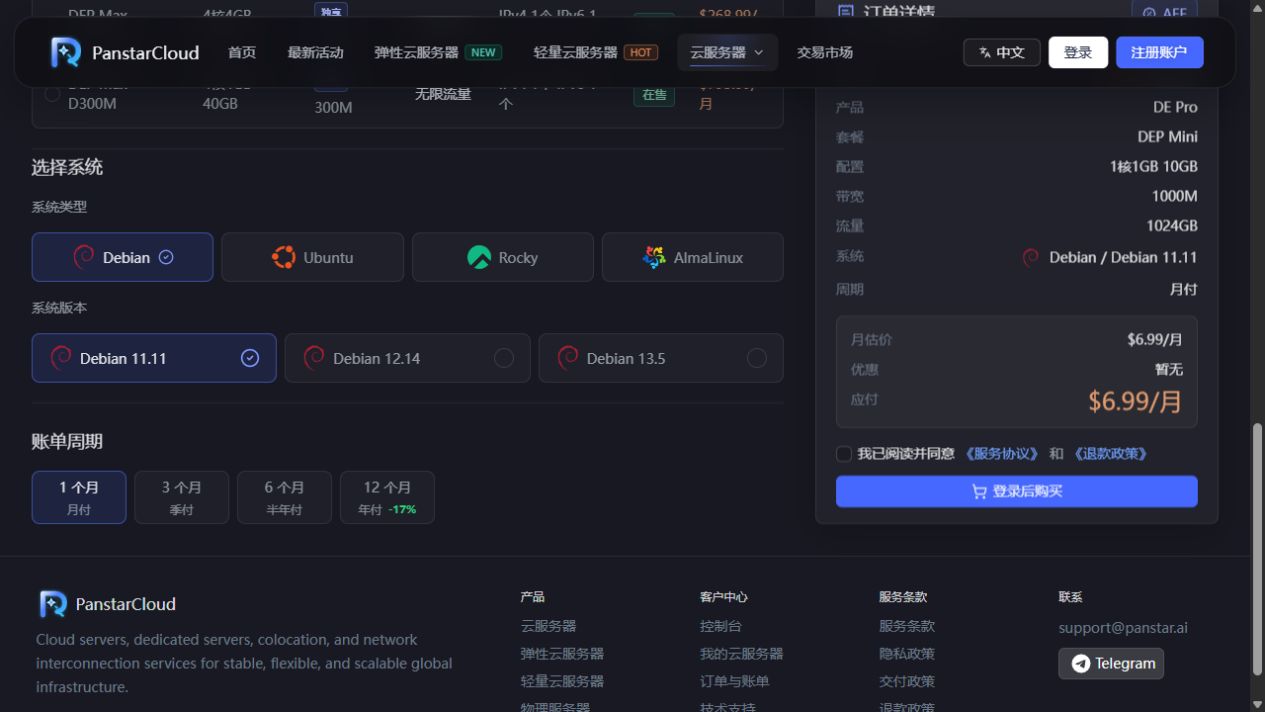Click the 登录后购买 button
The height and width of the screenshot is (712, 1265).
[1016, 491]
